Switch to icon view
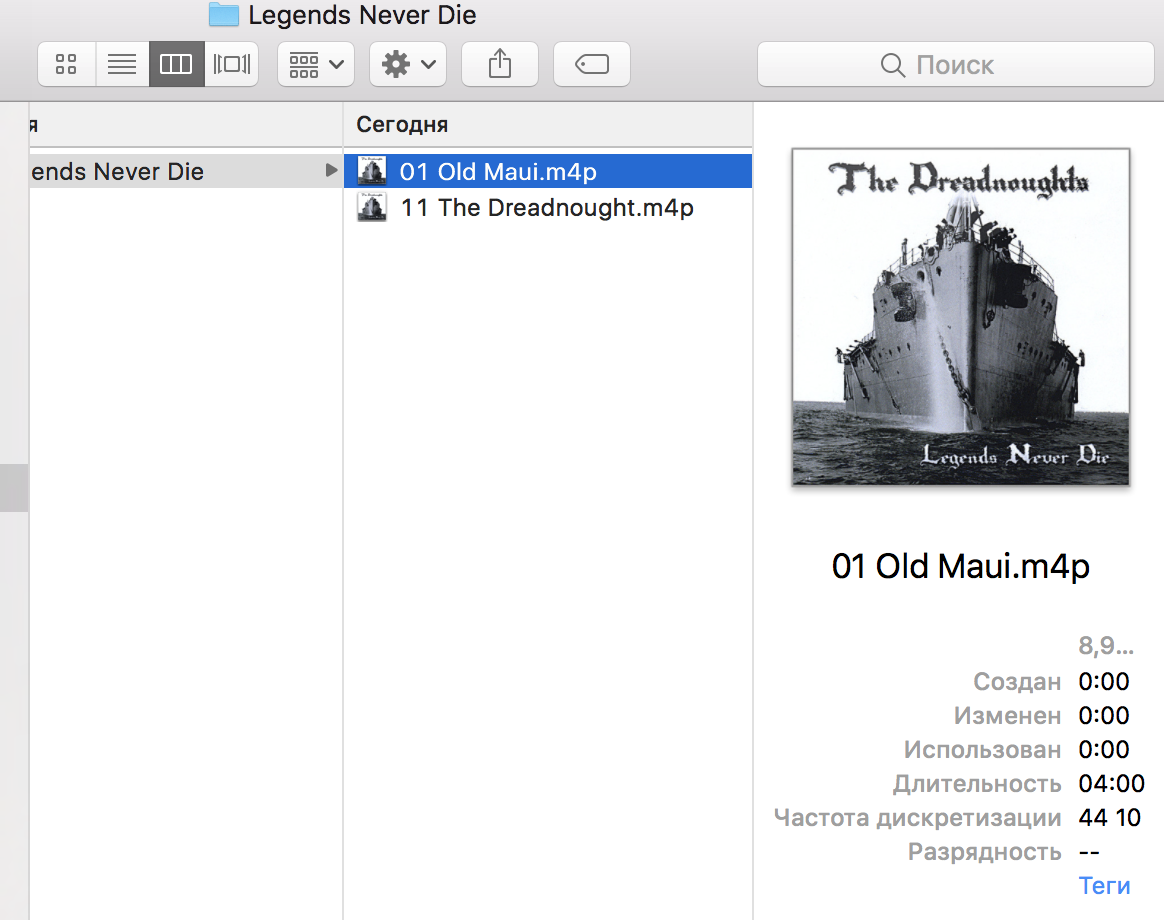1164x920 pixels. pos(67,65)
